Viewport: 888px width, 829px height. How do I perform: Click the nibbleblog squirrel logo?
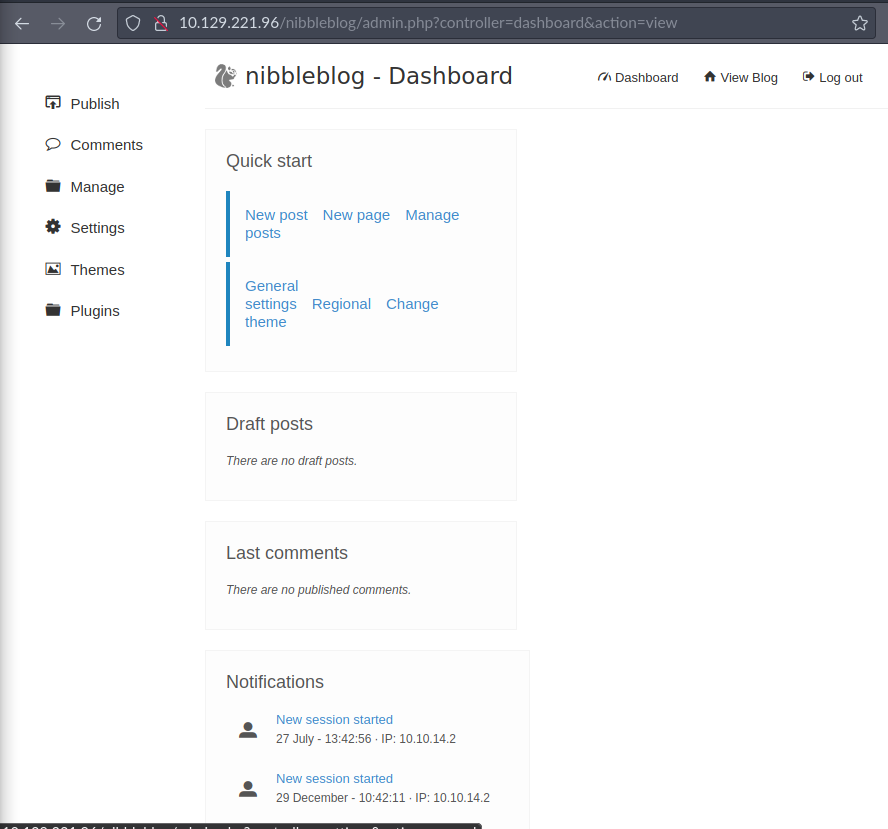point(225,76)
